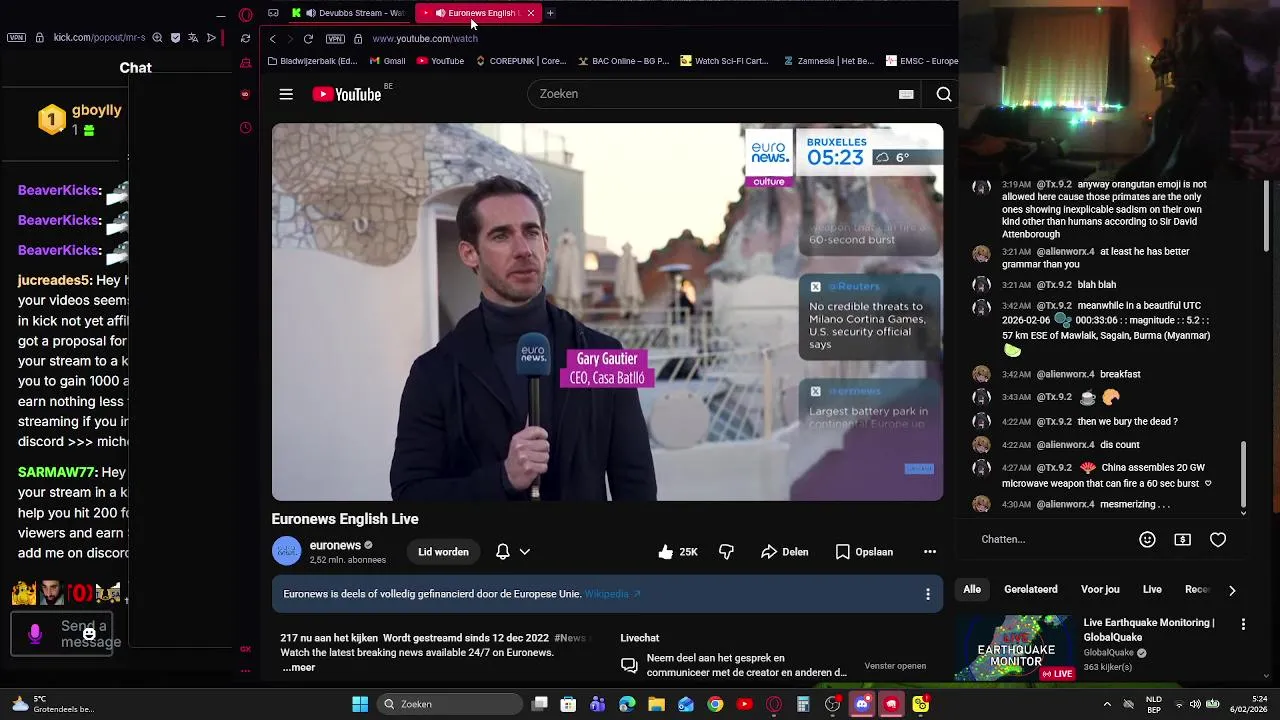
Task: Open emoji picker in Kick message box
Action: coord(89,633)
